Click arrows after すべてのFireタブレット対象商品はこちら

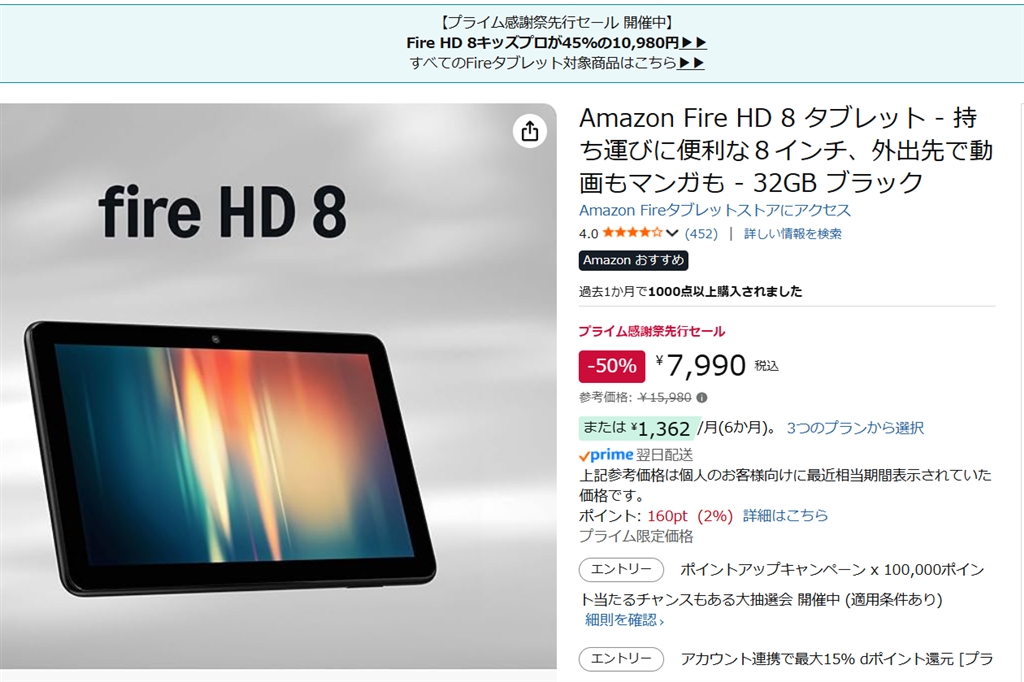[x=691, y=63]
